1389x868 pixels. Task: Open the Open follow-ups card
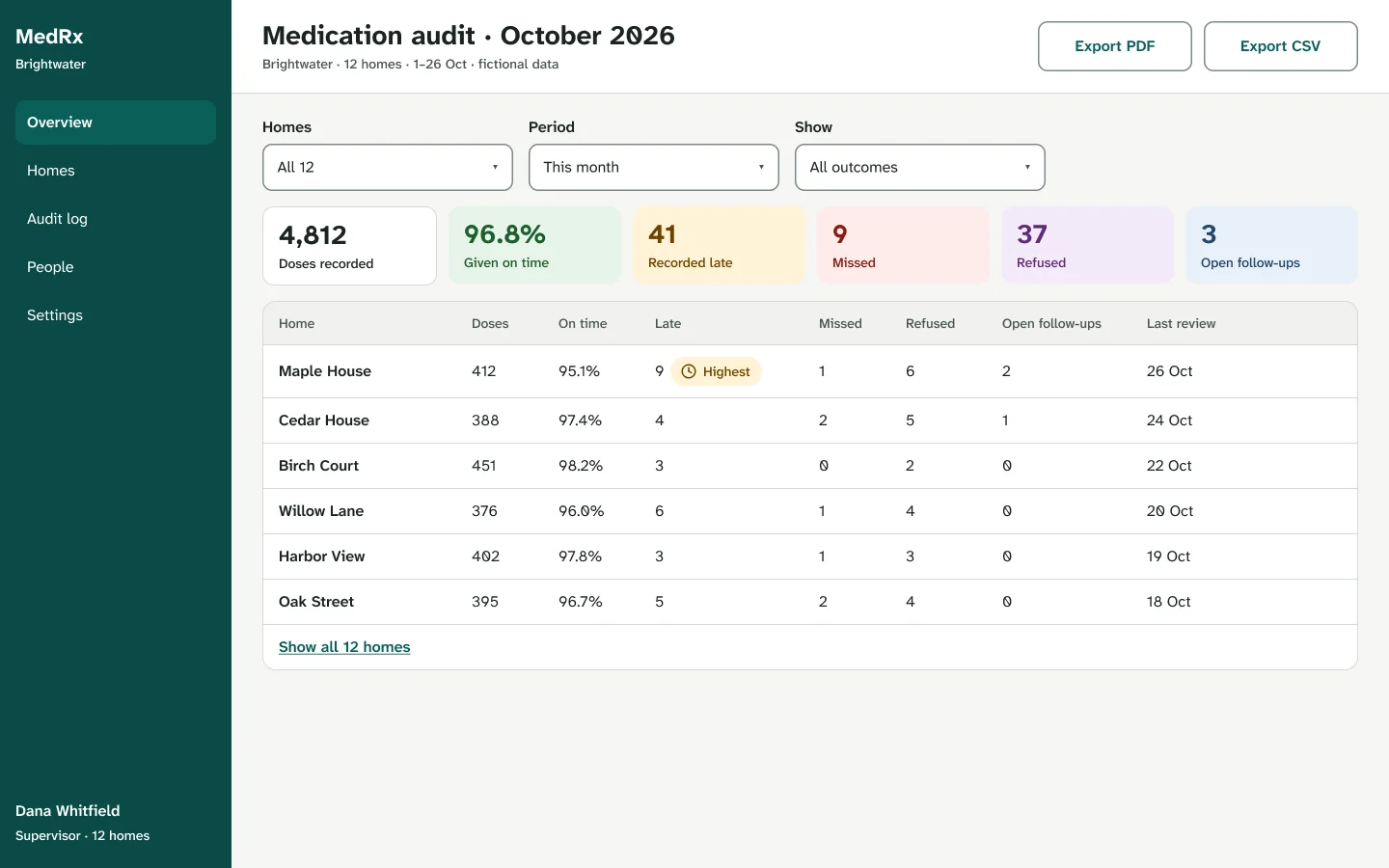tap(1271, 246)
